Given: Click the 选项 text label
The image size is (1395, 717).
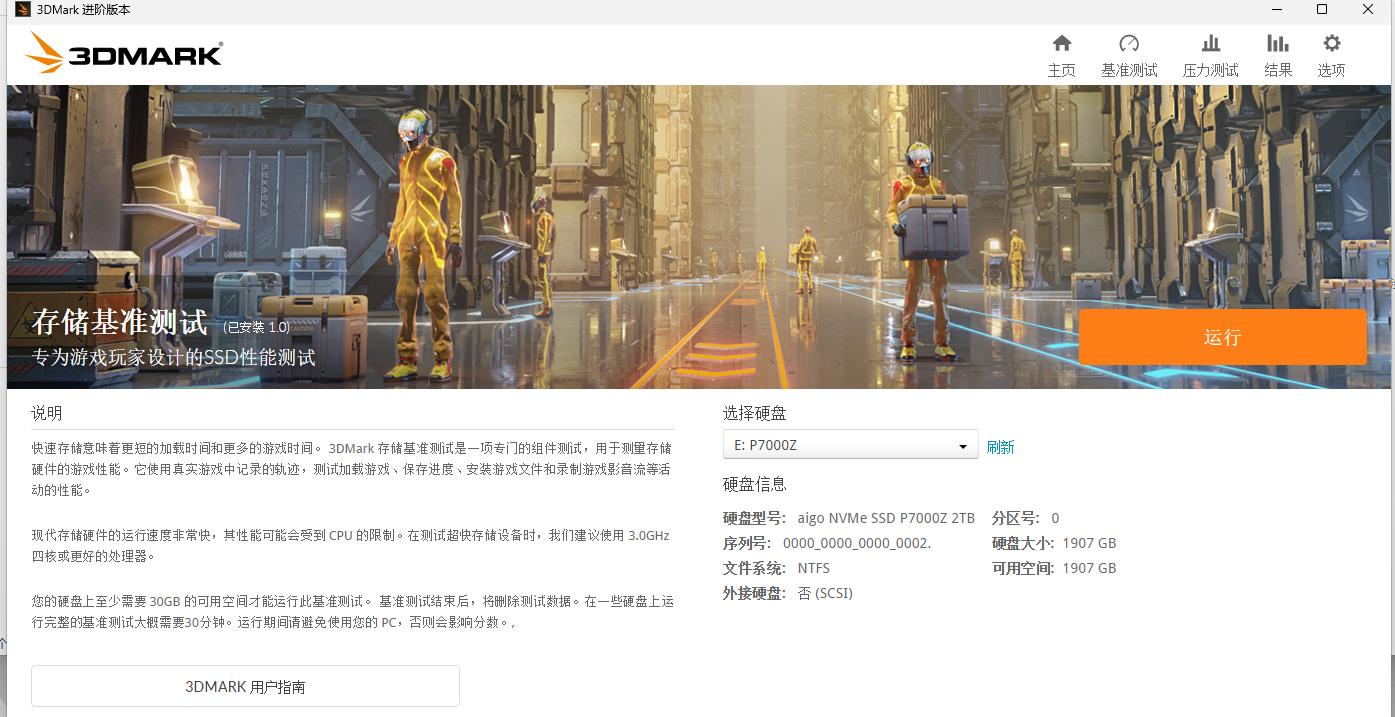Looking at the screenshot, I should (x=1331, y=70).
